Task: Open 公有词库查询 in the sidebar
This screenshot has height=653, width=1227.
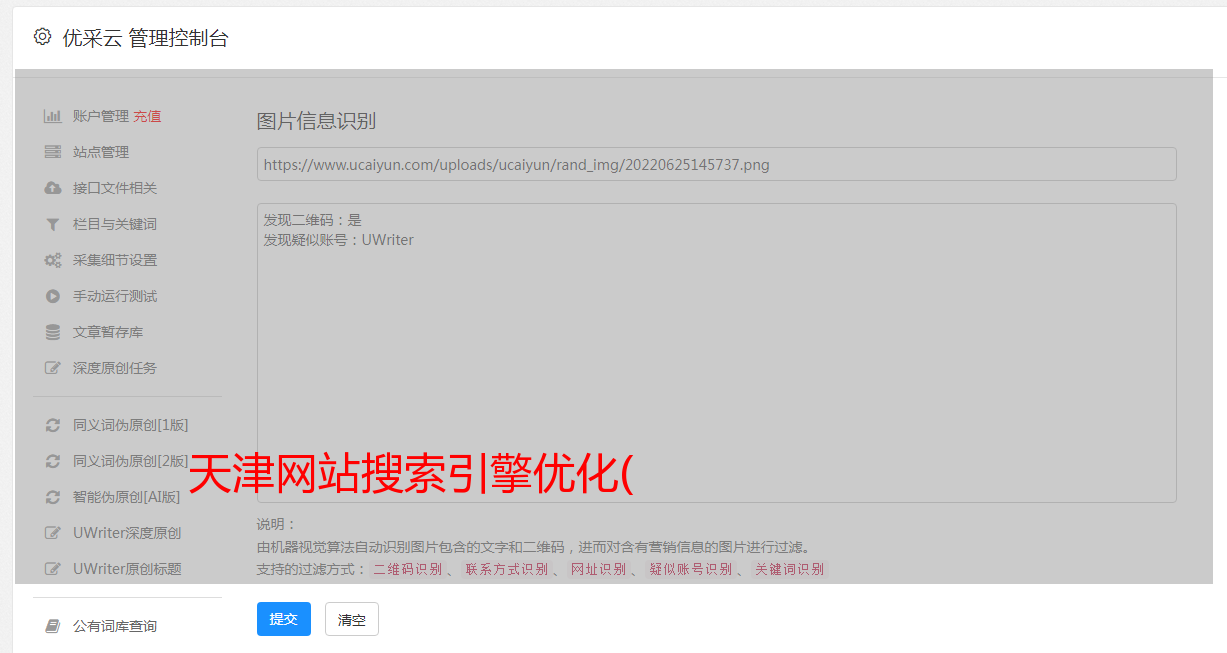Action: (115, 626)
